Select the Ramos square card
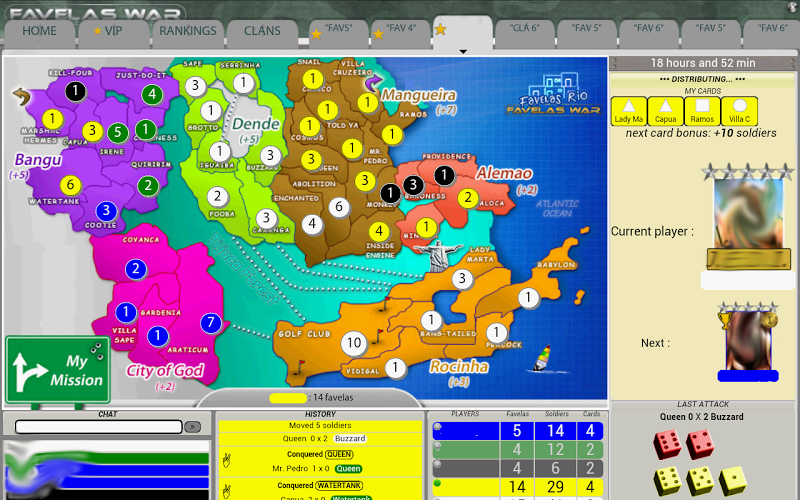The height and width of the screenshot is (500, 800). [702, 111]
